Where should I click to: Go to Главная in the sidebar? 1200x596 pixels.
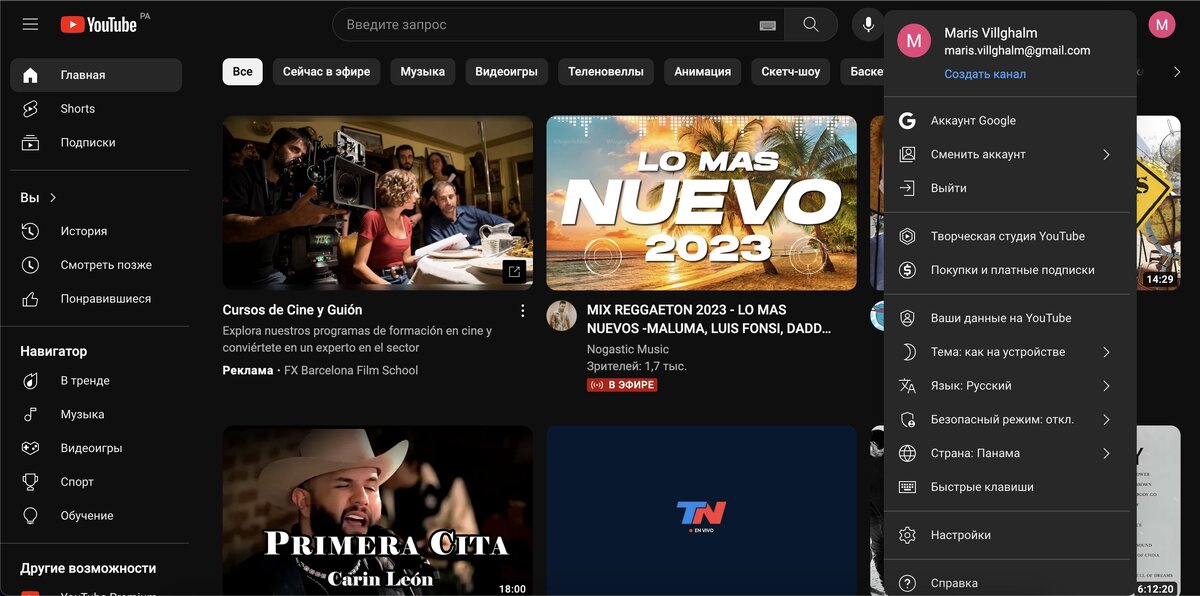[96, 75]
